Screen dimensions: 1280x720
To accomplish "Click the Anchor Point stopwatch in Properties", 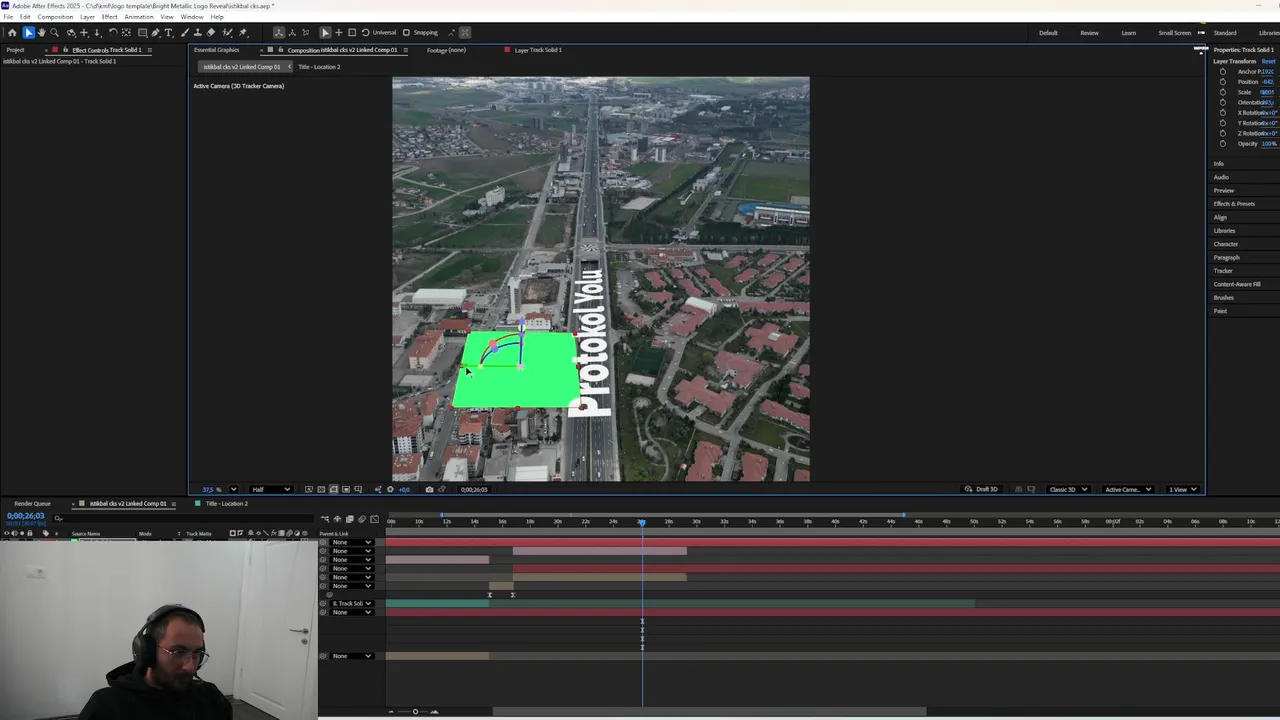I will coord(1222,72).
